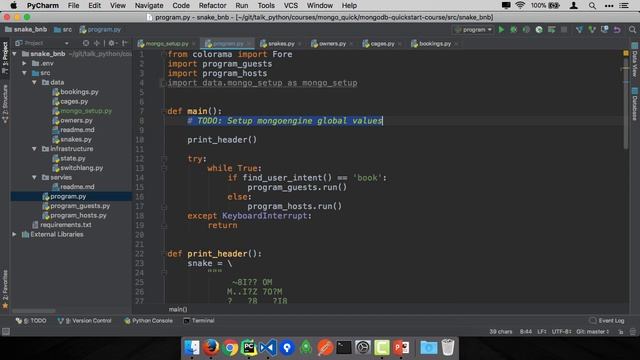Open Firefox from the Dock
The image size is (640, 360).
pos(211,348)
